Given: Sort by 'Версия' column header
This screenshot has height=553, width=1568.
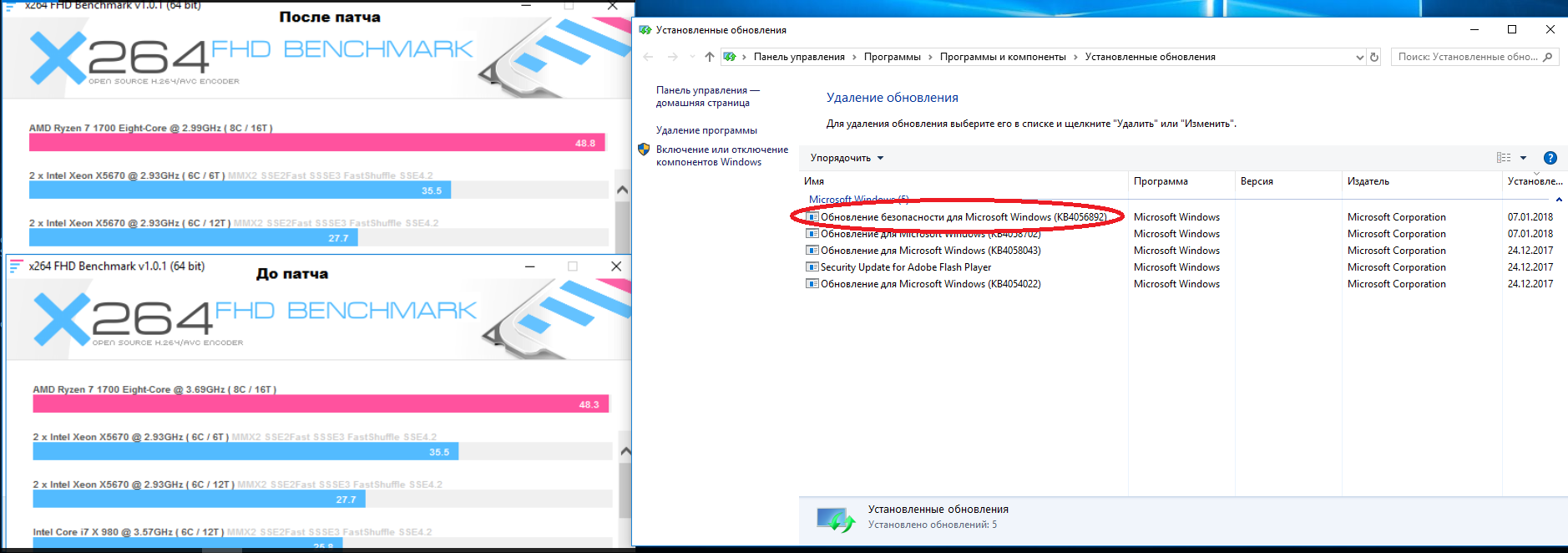Looking at the screenshot, I should point(1287,181).
